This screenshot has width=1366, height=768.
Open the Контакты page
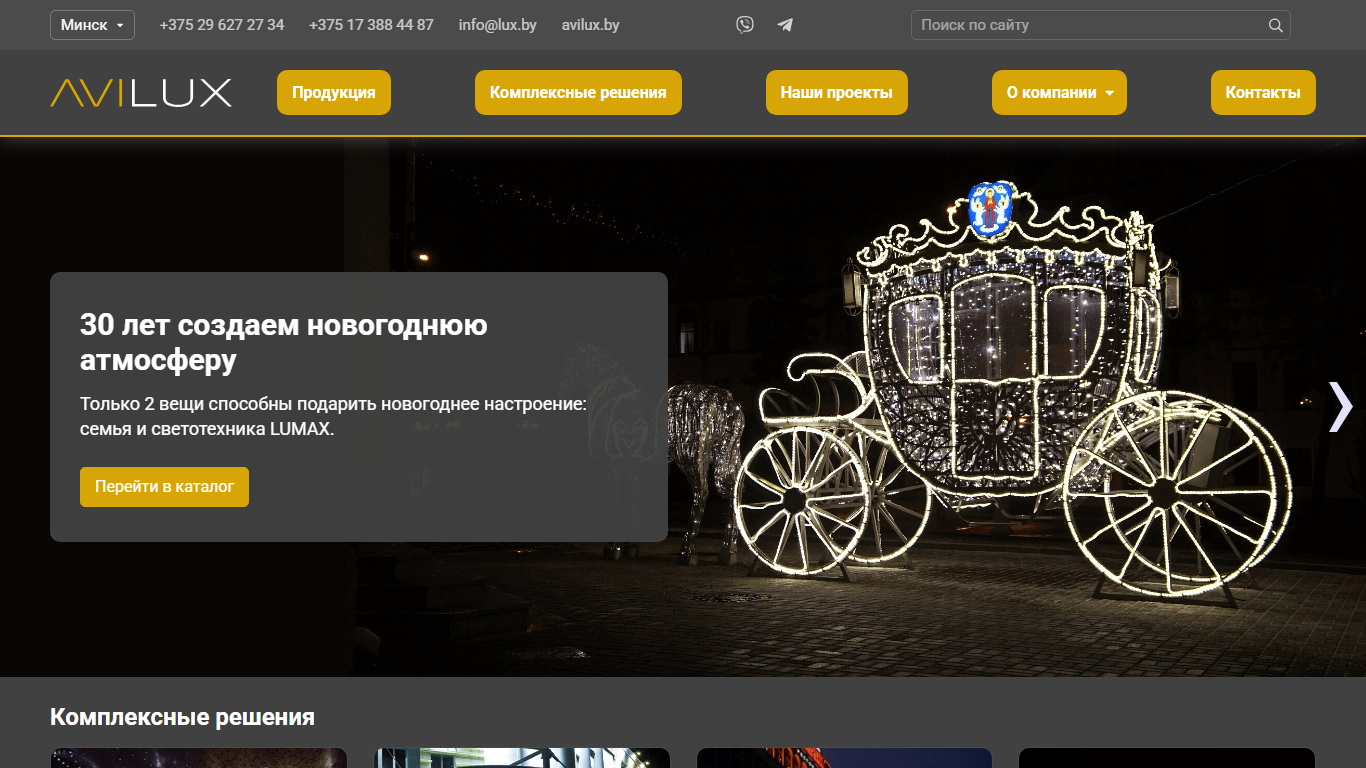coord(1263,93)
